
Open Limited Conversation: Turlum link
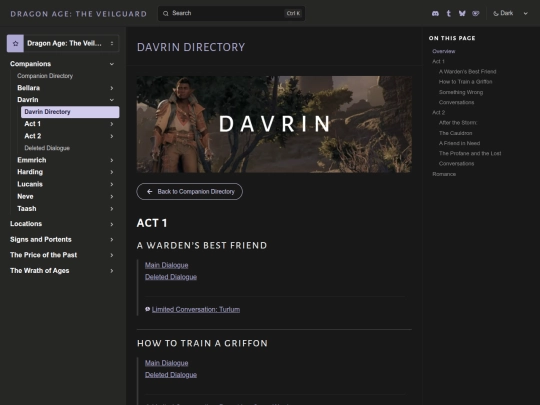point(196,309)
